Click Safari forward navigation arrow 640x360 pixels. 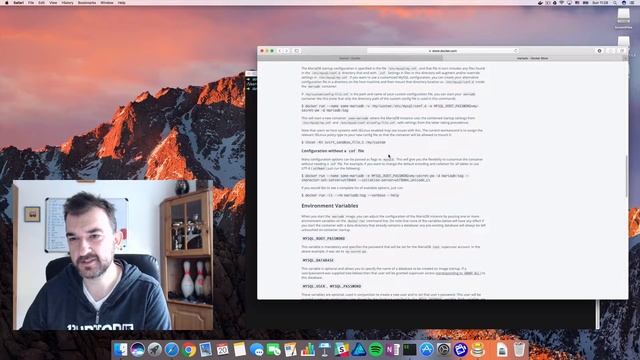coord(287,51)
